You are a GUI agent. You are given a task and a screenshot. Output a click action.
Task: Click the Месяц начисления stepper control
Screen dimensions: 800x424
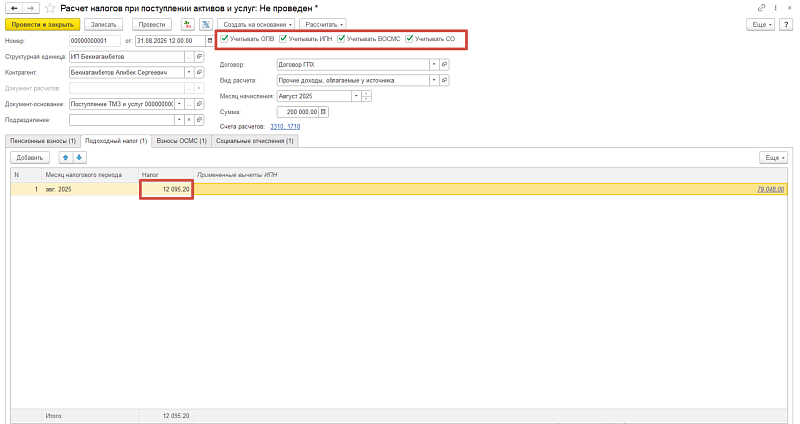[367, 96]
